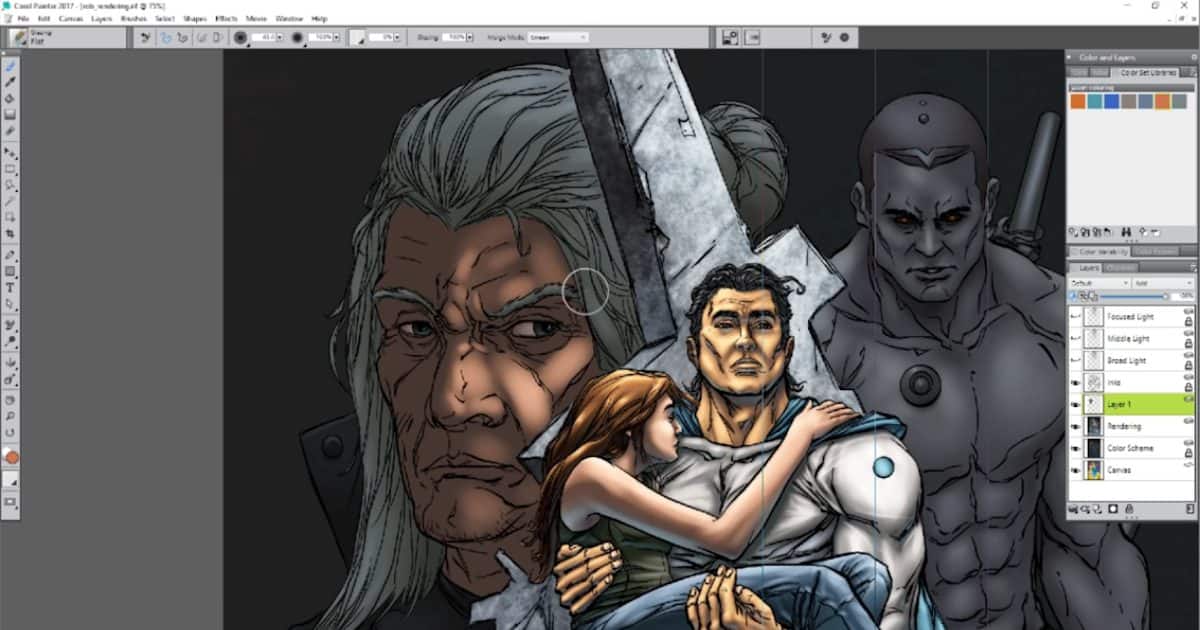Select the Middle Light layer
Viewport: 1200px width, 630px height.
1131,338
